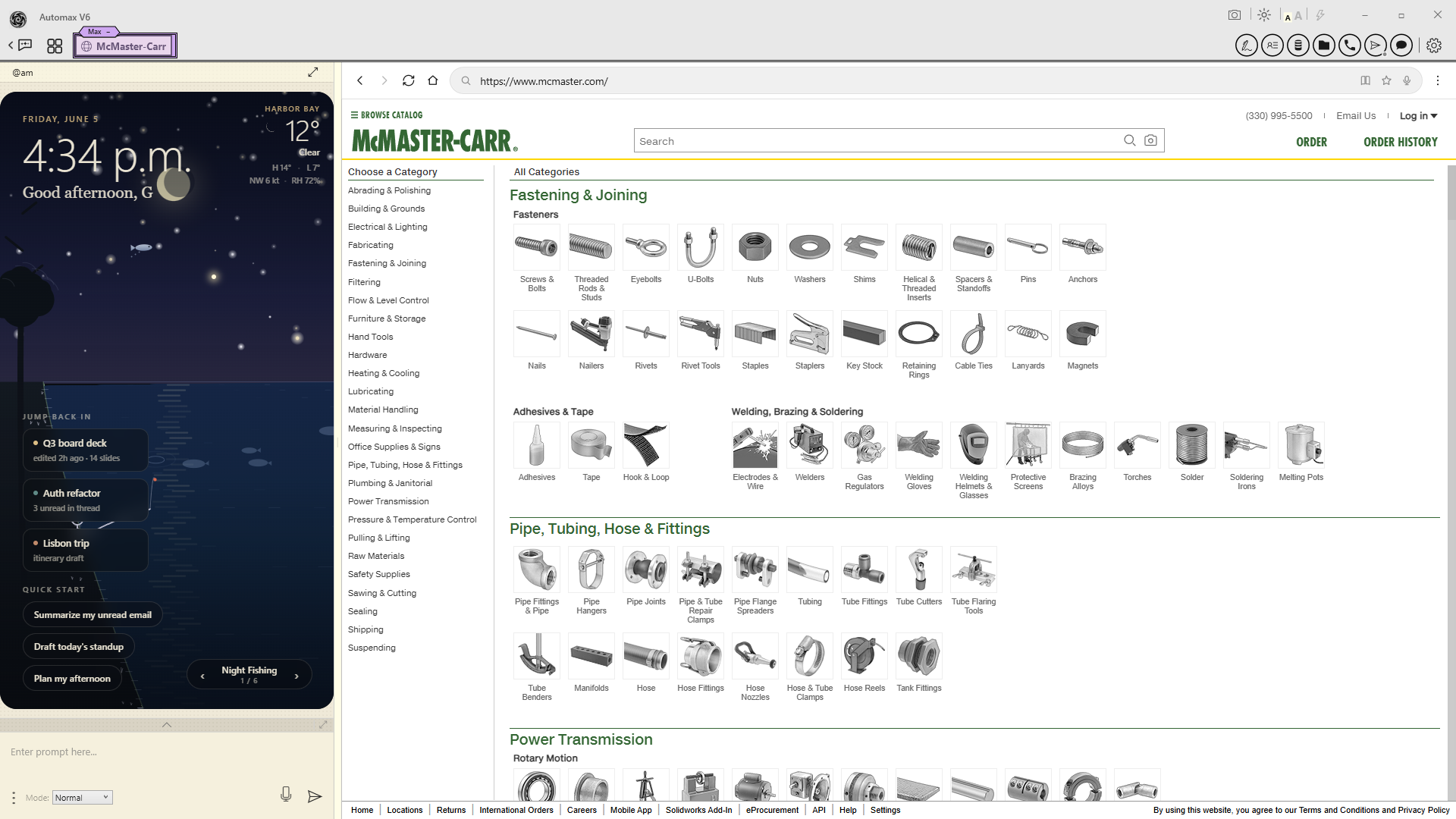The image size is (1456, 819).
Task: Open the Cable Ties product icon
Action: pos(974,334)
